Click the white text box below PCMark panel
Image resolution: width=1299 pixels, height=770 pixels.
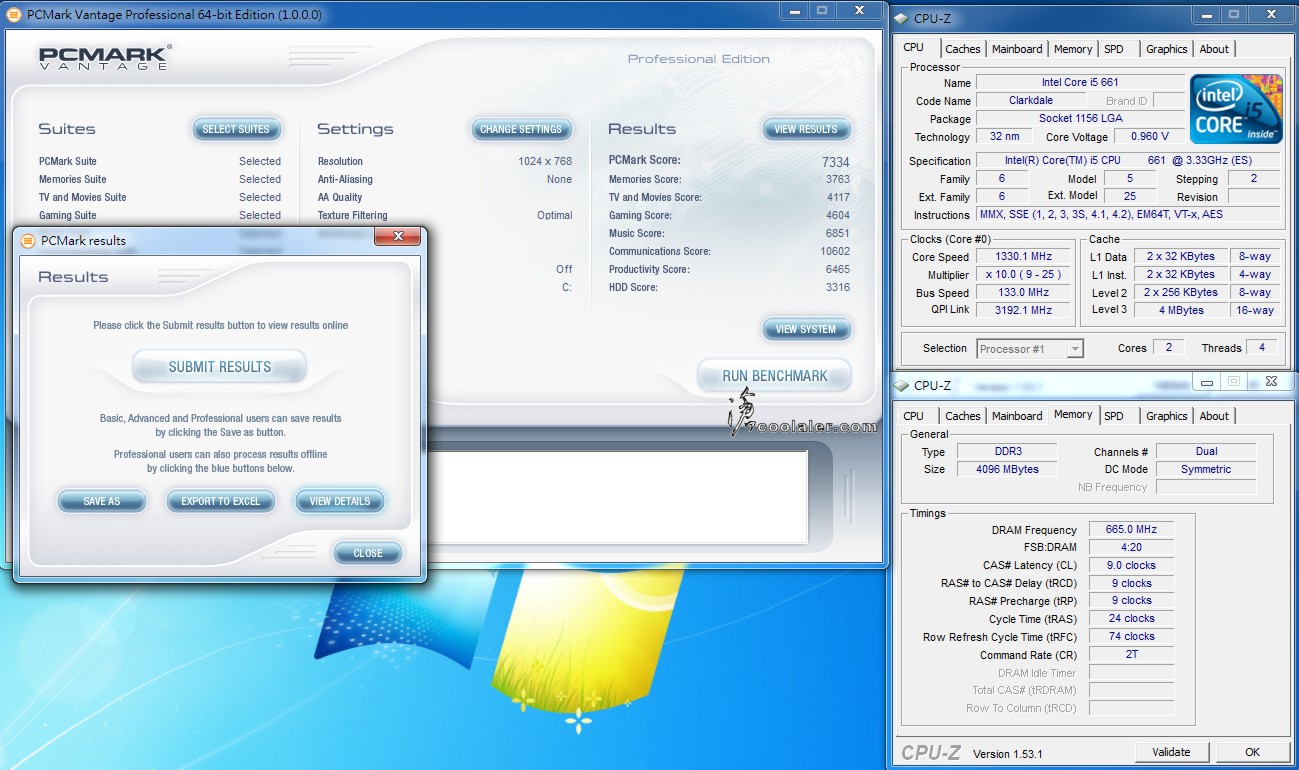(x=617, y=496)
